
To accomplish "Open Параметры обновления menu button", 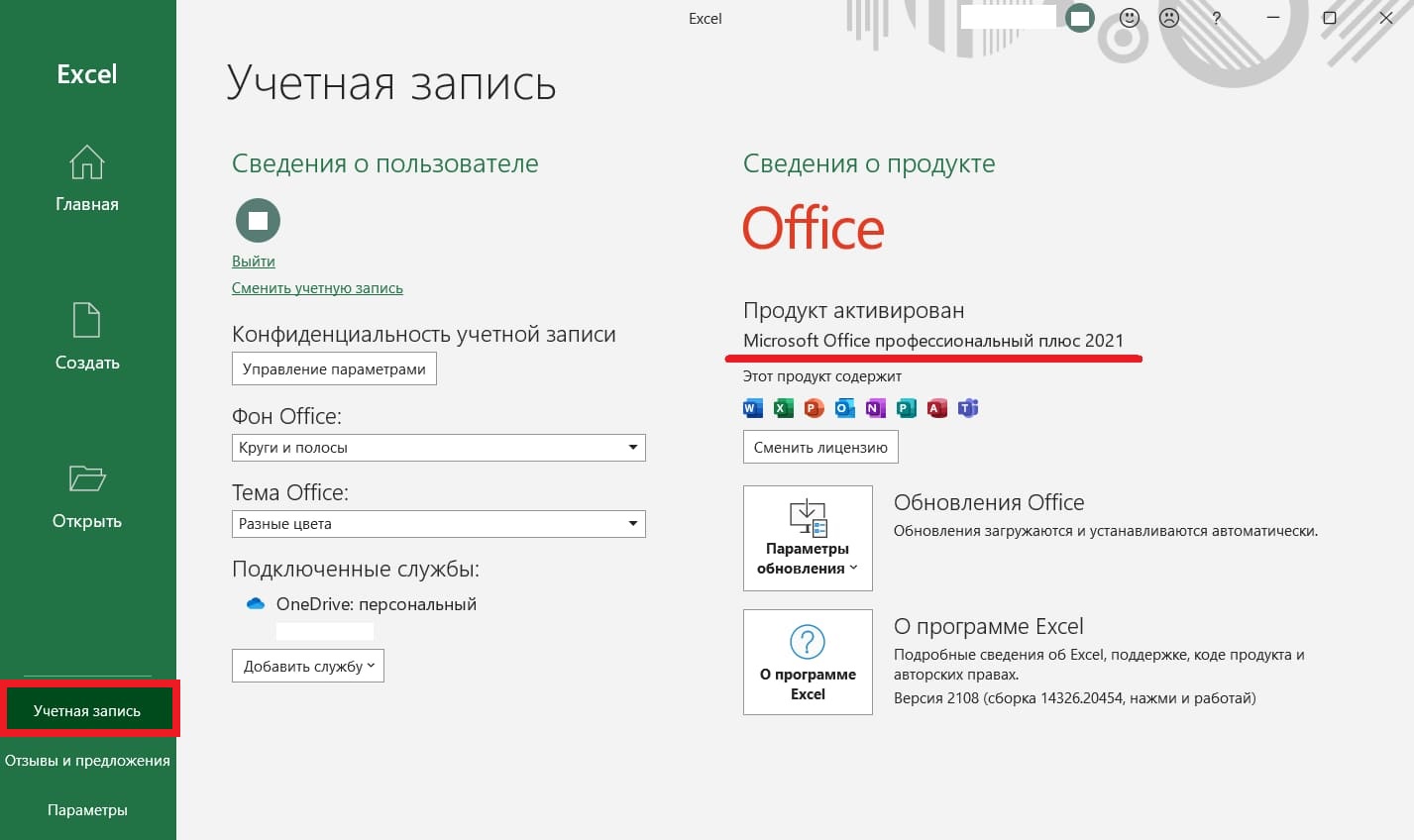I will coord(808,538).
